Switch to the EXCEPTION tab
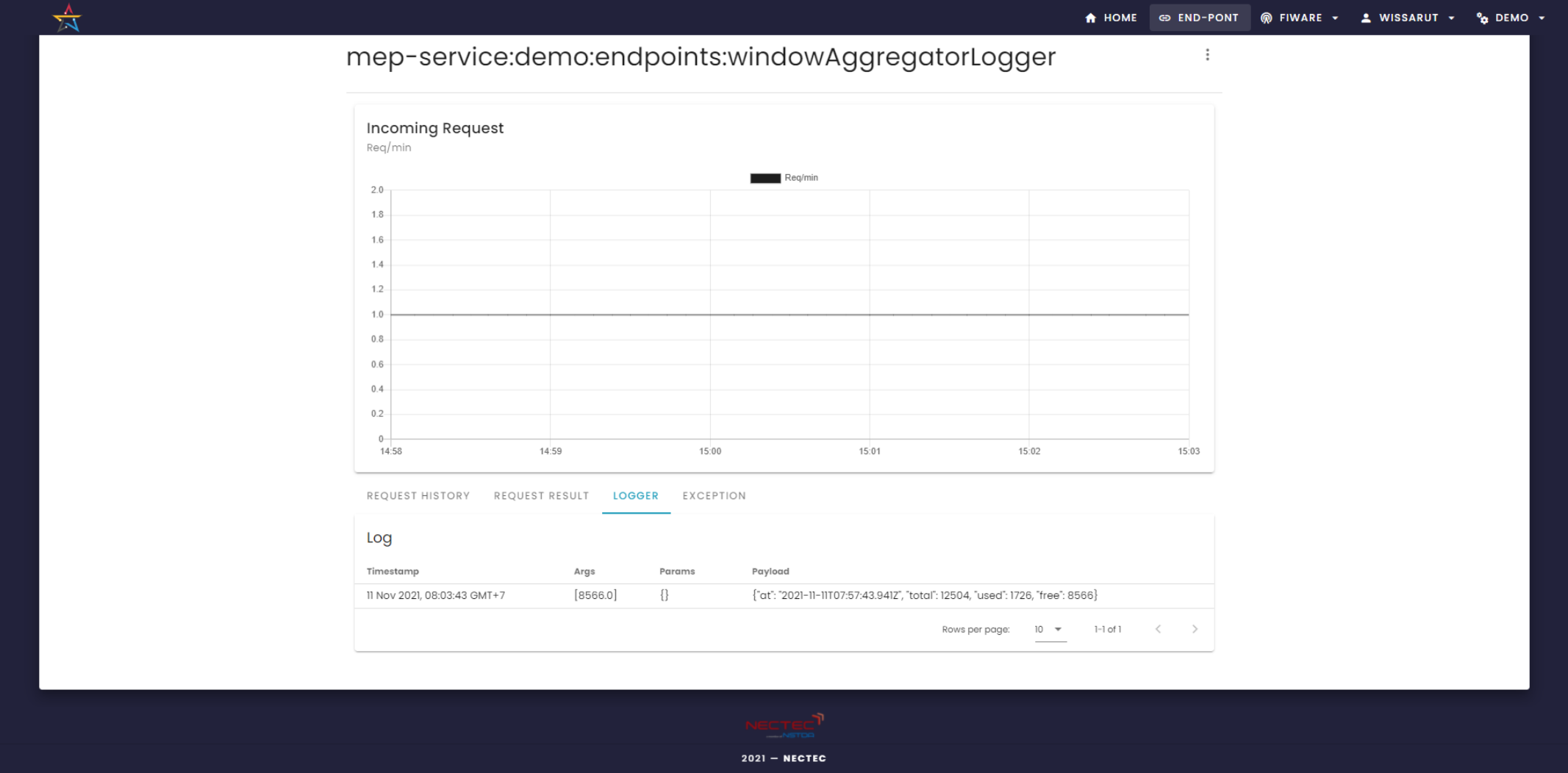This screenshot has width=1568, height=773. (714, 496)
